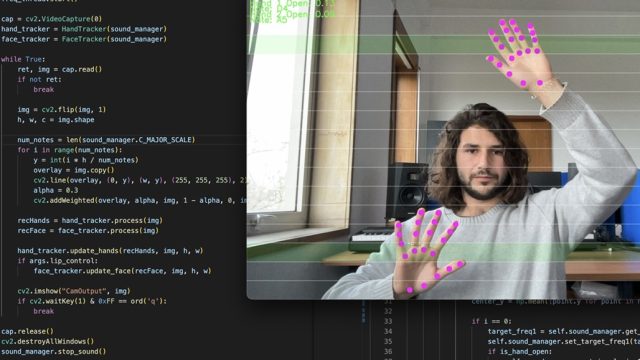
Task: Click line number 32 in the gutter
Action: pos(388,311)
